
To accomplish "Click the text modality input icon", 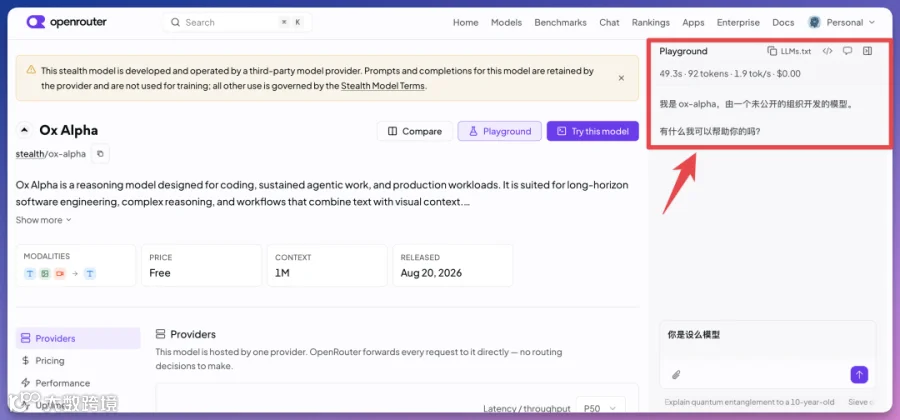I will (30, 274).
